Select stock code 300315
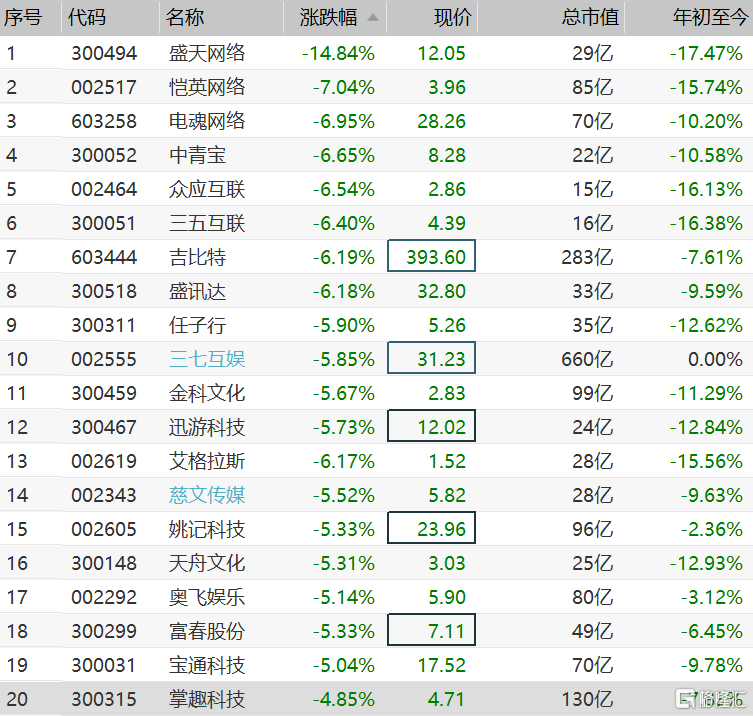The height and width of the screenshot is (716, 753). coord(104,699)
